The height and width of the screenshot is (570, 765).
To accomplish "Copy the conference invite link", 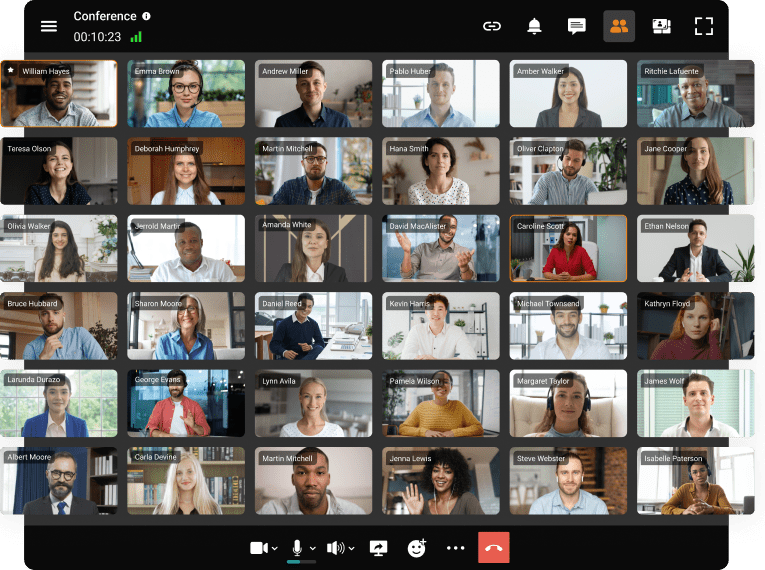I will pyautogui.click(x=491, y=26).
